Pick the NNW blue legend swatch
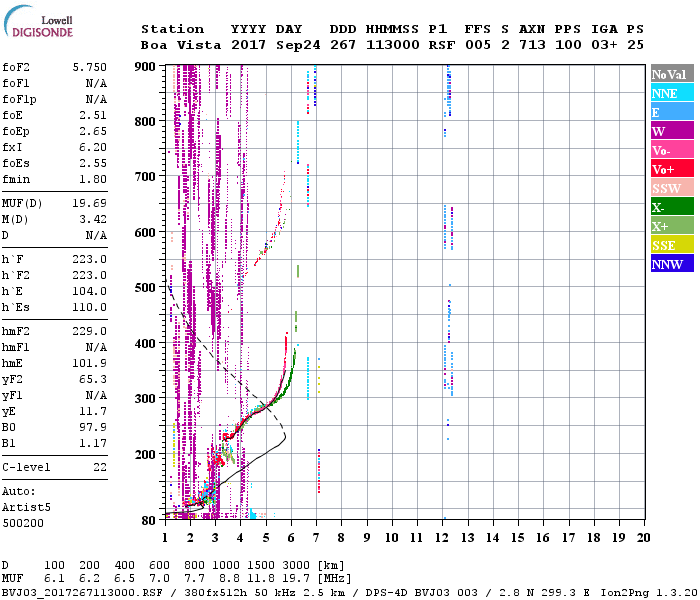700x600 pixels. click(x=668, y=264)
